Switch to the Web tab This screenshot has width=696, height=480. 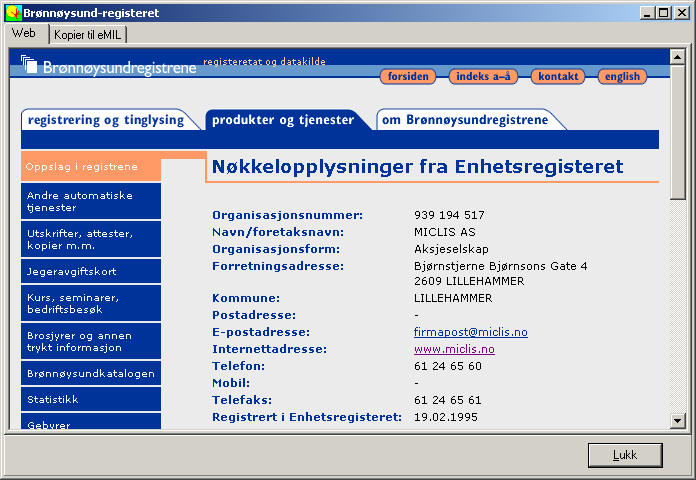24,33
